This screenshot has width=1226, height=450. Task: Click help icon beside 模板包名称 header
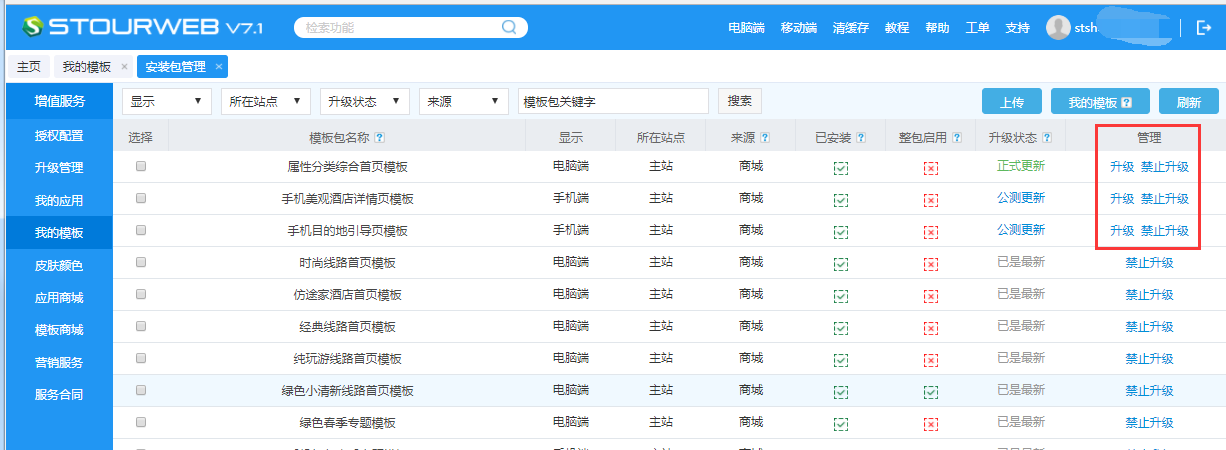(379, 138)
